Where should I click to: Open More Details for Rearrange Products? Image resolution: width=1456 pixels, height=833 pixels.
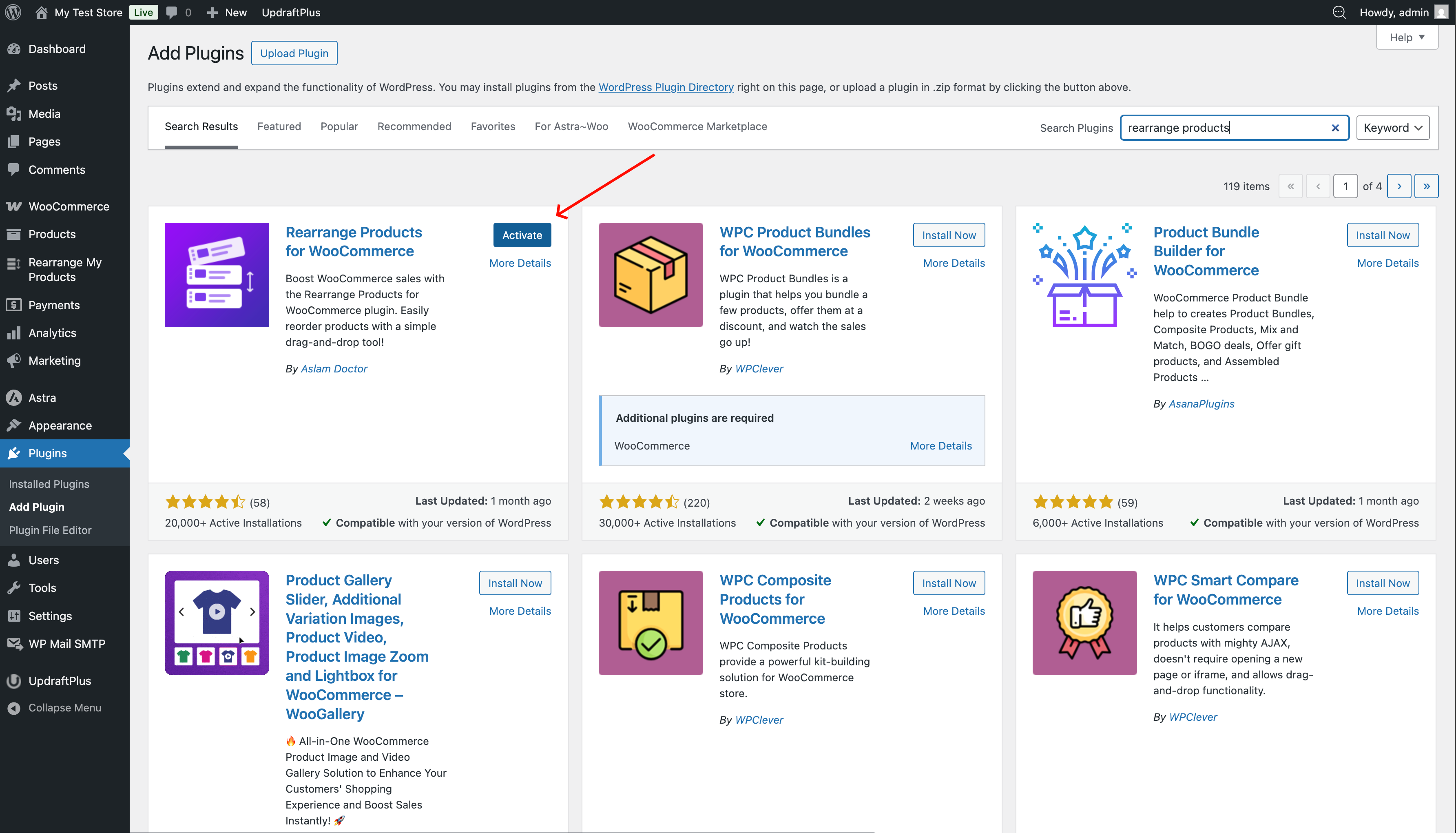pyautogui.click(x=520, y=263)
